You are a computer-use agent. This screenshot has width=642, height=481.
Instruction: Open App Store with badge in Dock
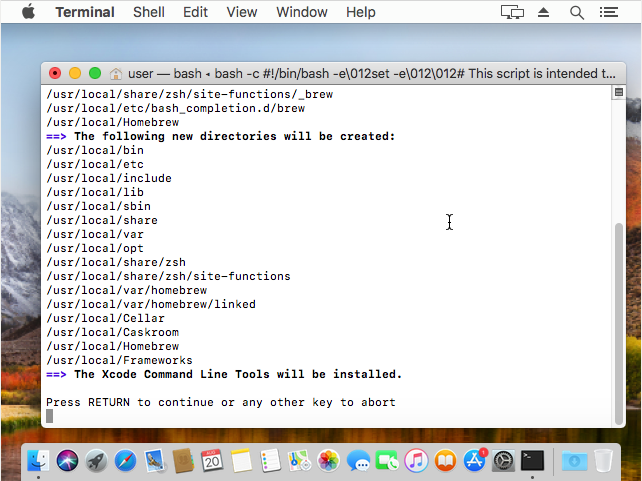point(474,460)
